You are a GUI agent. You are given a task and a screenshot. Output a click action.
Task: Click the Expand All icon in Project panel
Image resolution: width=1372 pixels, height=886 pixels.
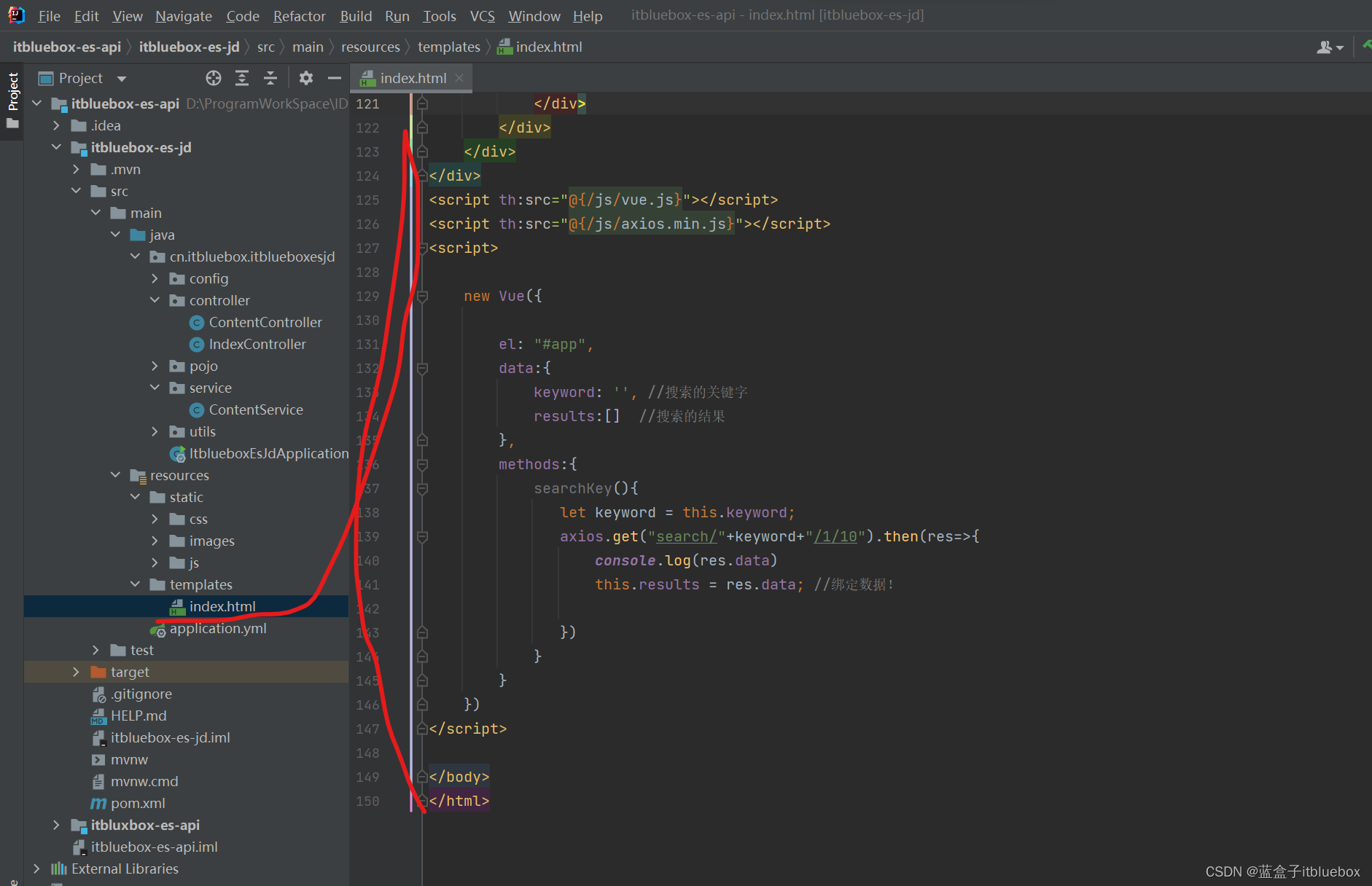(242, 78)
